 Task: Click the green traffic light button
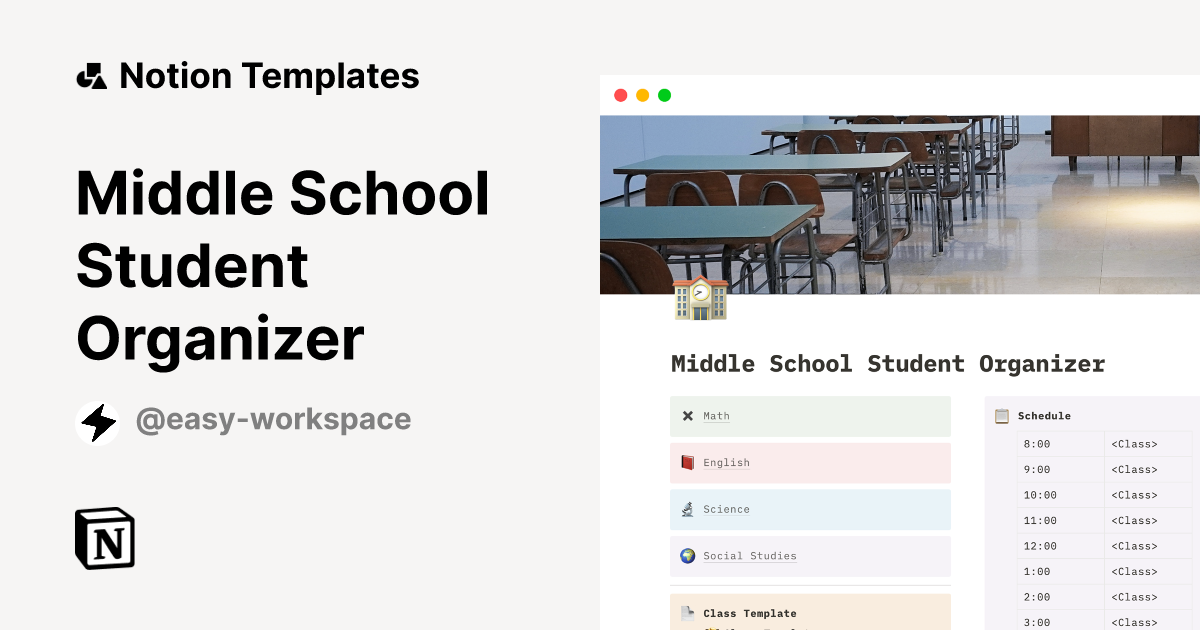click(664, 95)
